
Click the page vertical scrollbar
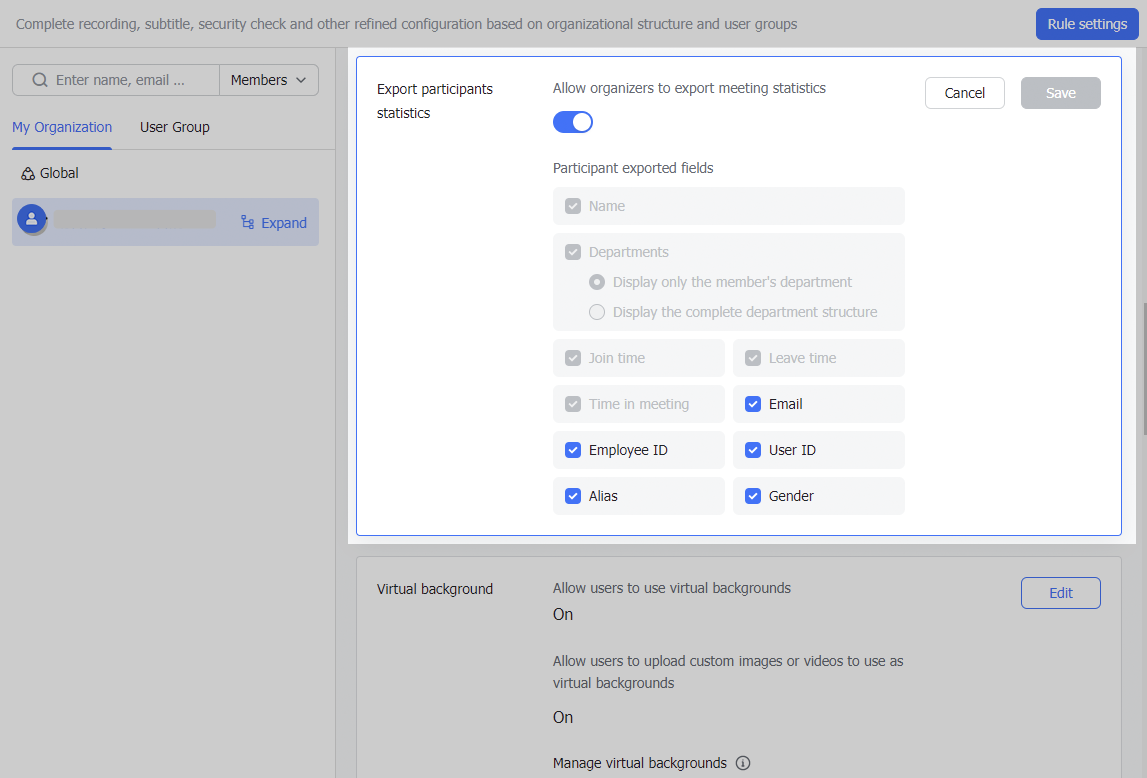click(1144, 369)
